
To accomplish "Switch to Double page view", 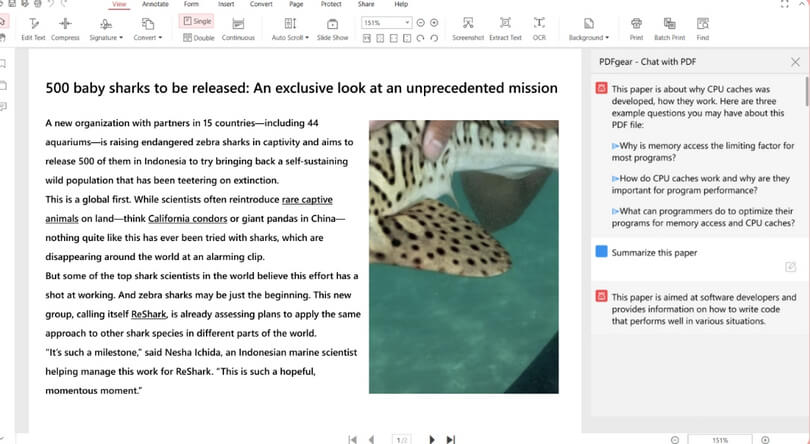I will 198,38.
